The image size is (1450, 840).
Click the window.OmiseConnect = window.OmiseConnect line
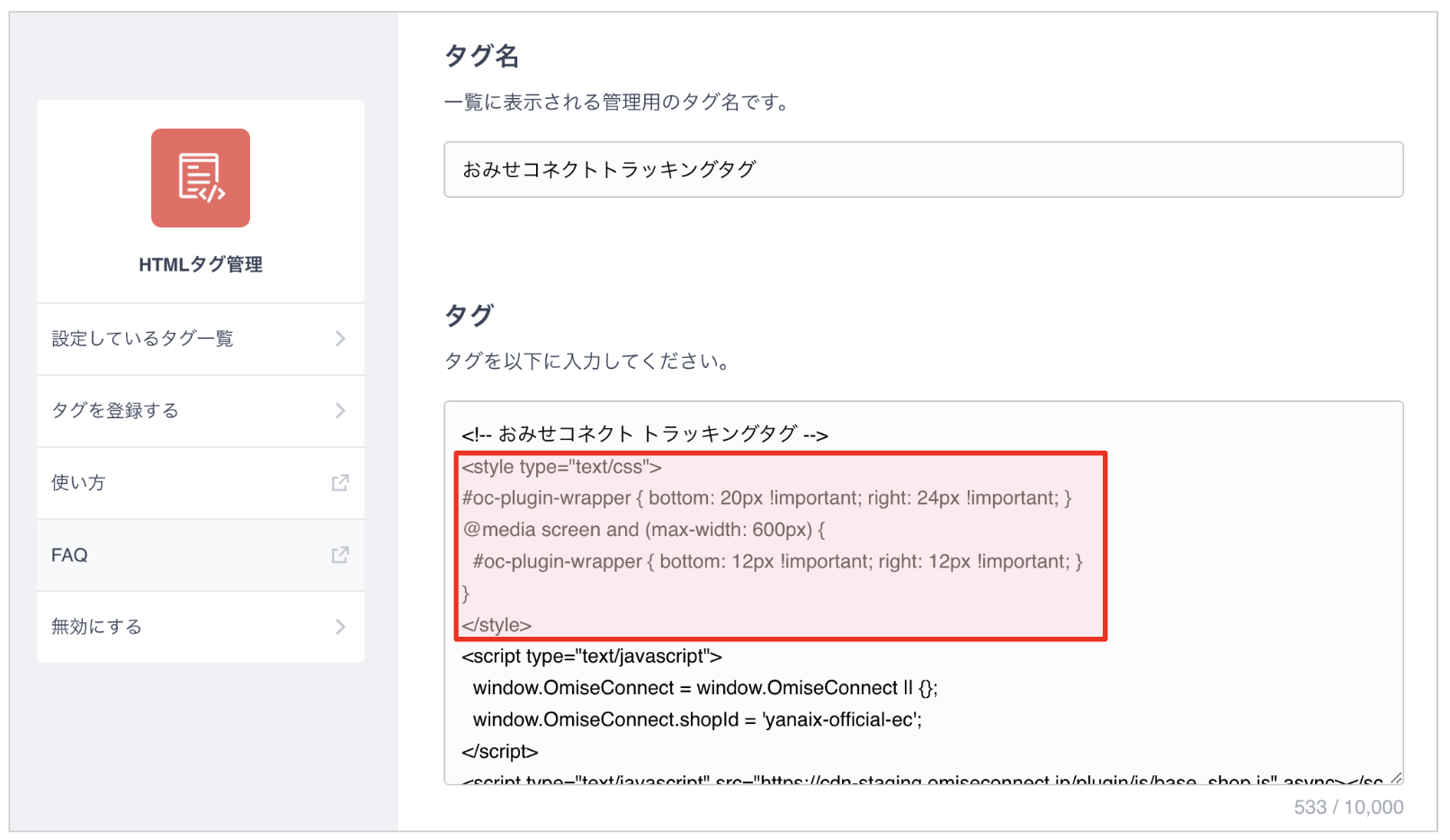click(x=705, y=688)
